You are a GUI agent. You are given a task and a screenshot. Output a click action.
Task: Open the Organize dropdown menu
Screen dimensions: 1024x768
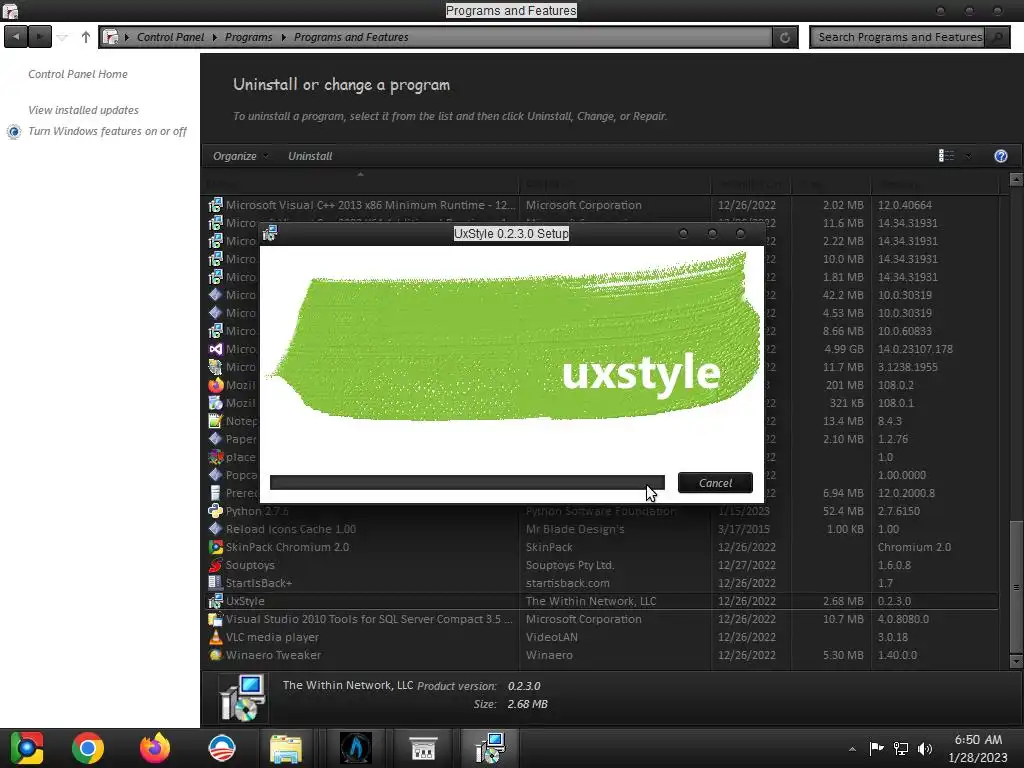coord(240,156)
